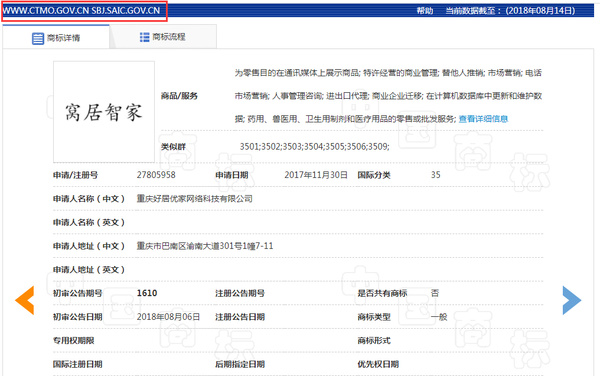Viewport: 600px width, 376px height.
Task: Click the 注册公告日期 label
Action: (x=240, y=317)
